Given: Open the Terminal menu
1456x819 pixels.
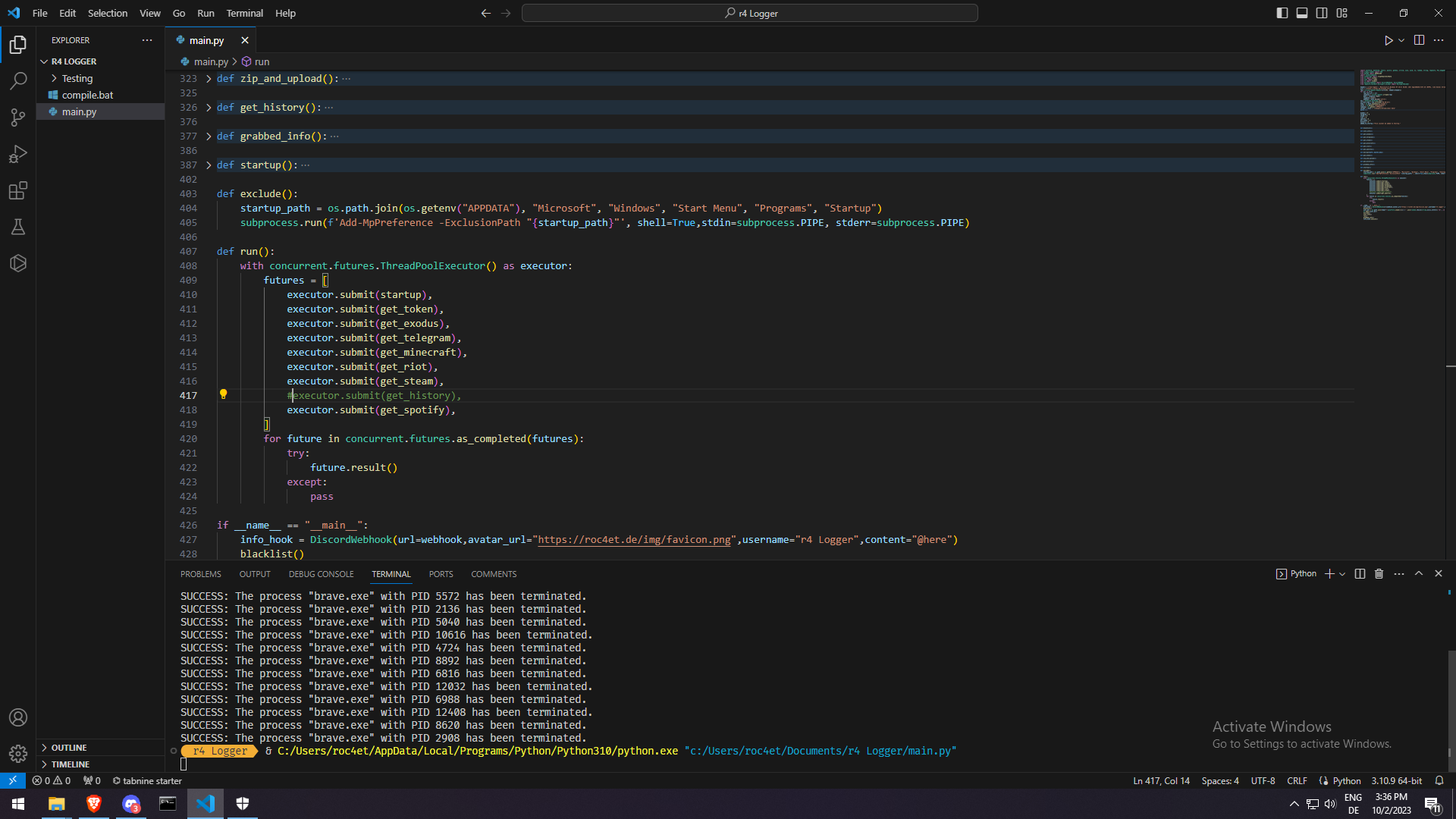Looking at the screenshot, I should click(x=244, y=13).
